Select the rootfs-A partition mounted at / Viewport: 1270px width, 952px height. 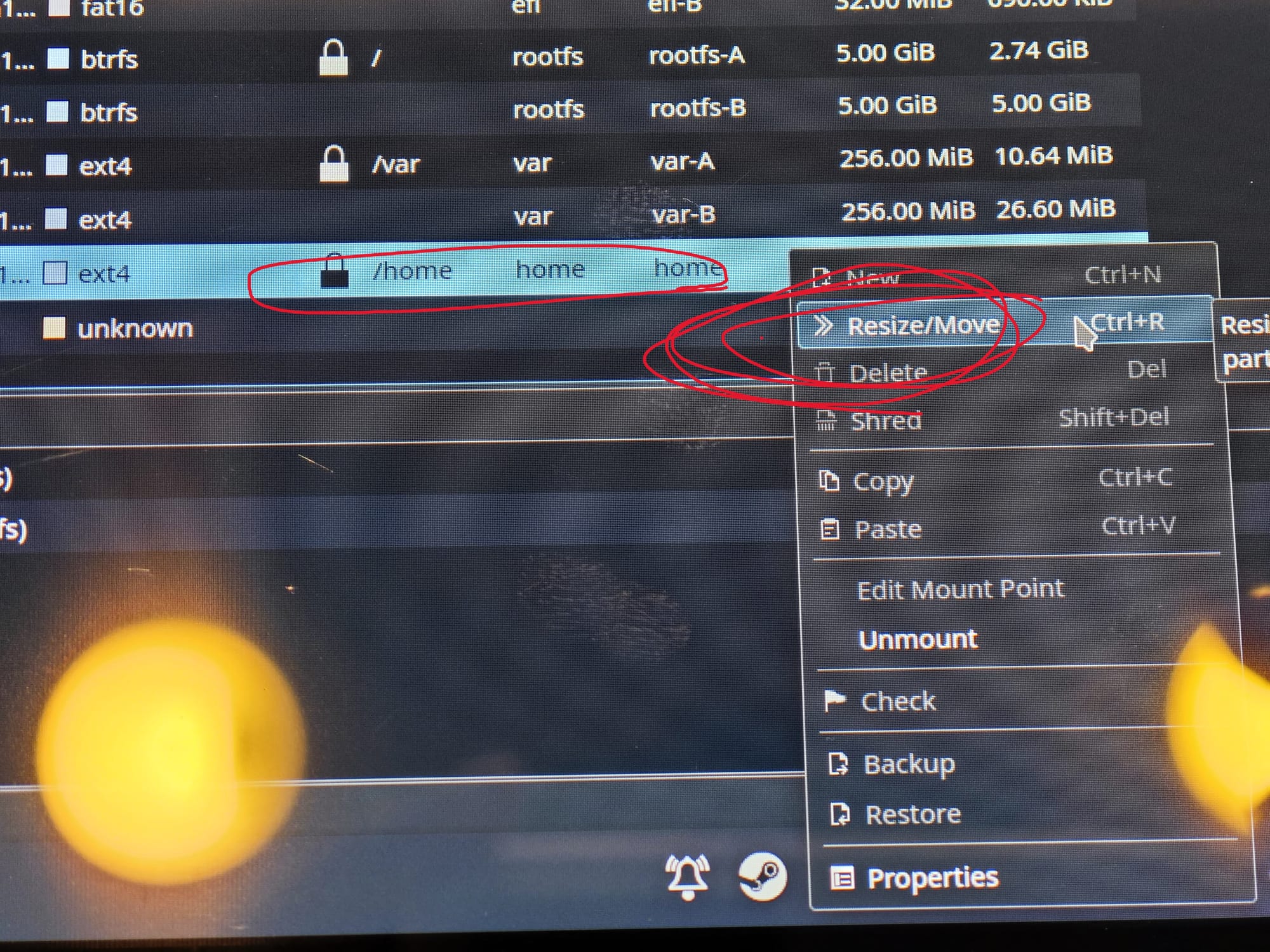(571, 56)
